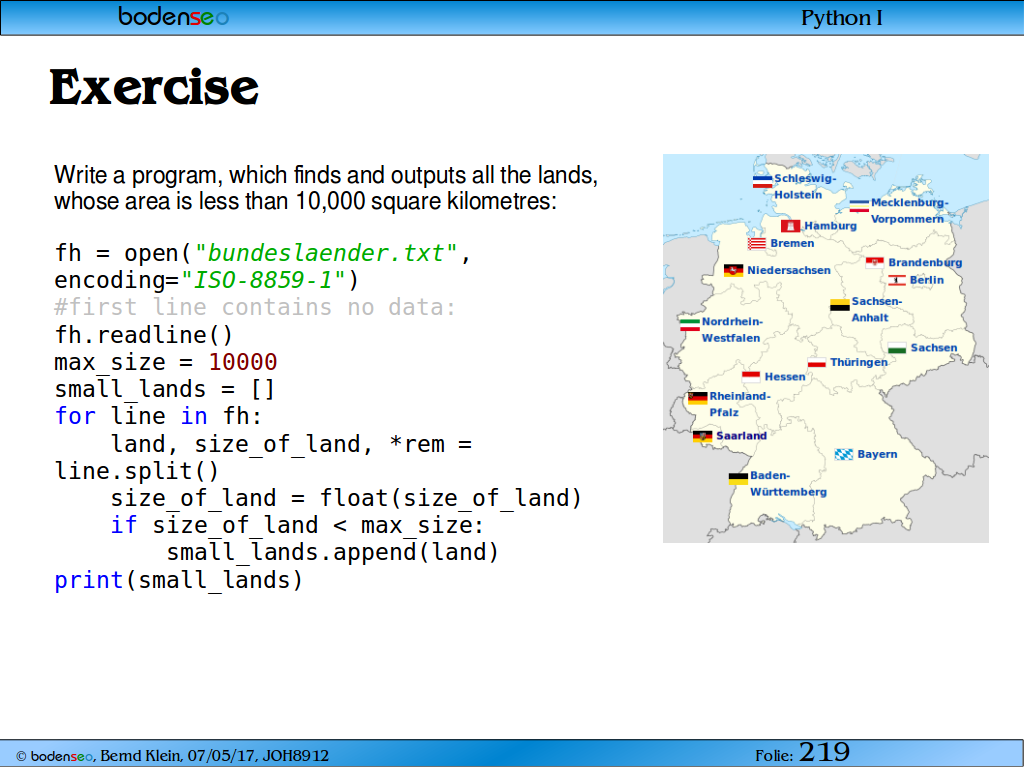Click the Hamburg flag icon

coord(790,226)
